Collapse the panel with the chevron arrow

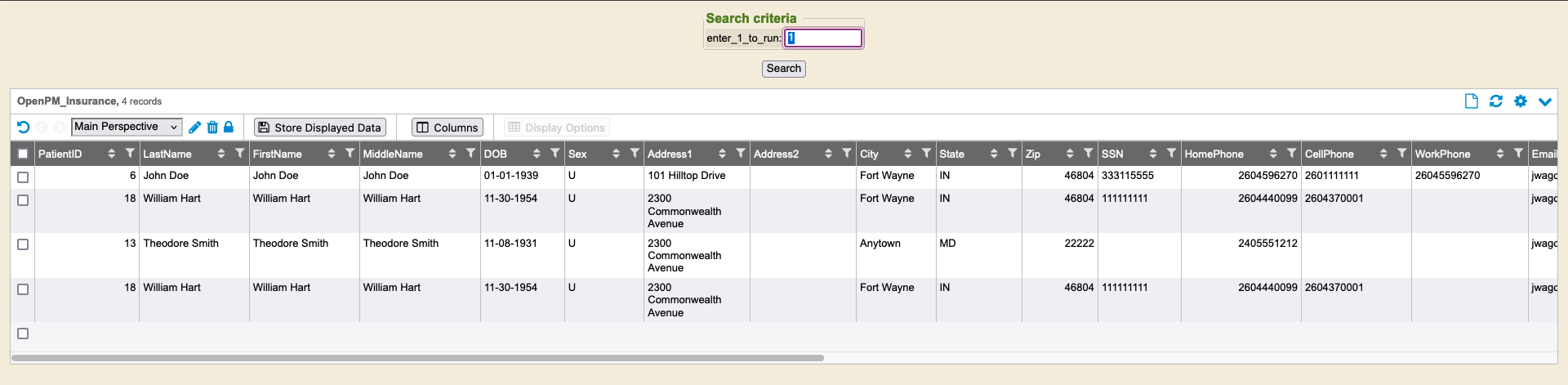pos(1544,101)
